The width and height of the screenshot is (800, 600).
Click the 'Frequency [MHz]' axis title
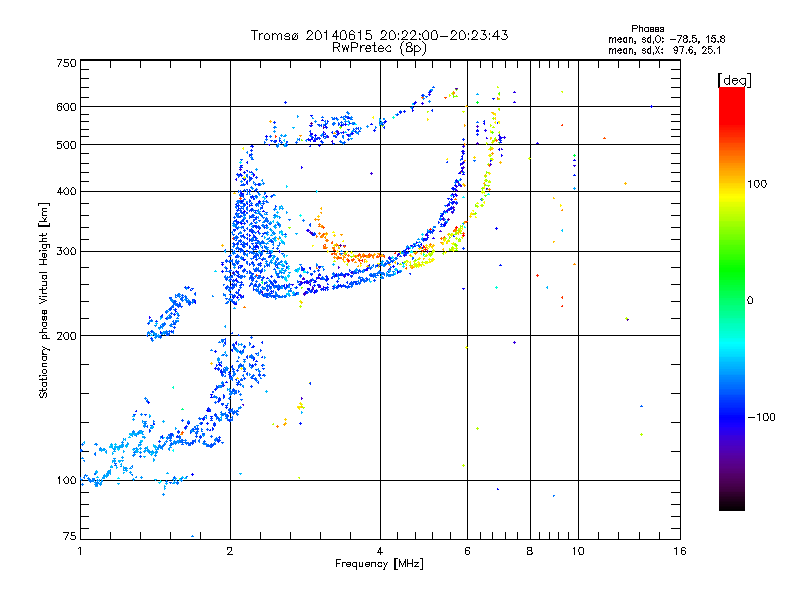[379, 564]
